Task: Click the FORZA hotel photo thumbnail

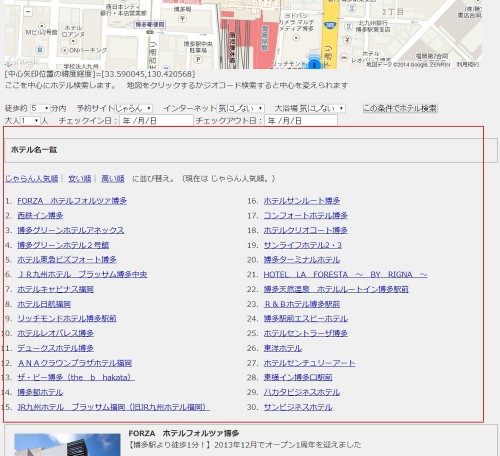Action: pos(67,445)
